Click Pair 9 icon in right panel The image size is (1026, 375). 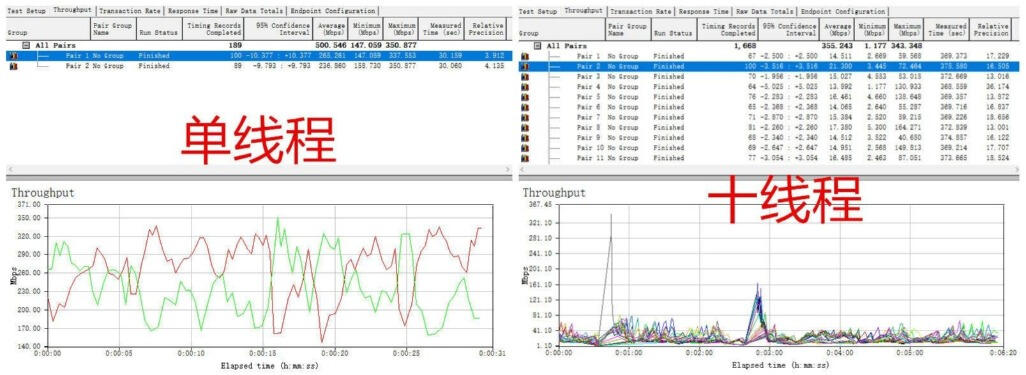(524, 137)
